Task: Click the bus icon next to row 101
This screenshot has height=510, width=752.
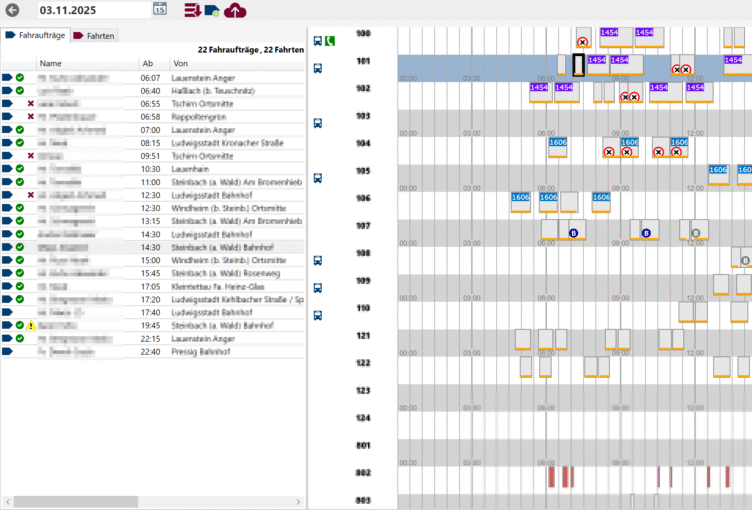Action: tap(318, 68)
